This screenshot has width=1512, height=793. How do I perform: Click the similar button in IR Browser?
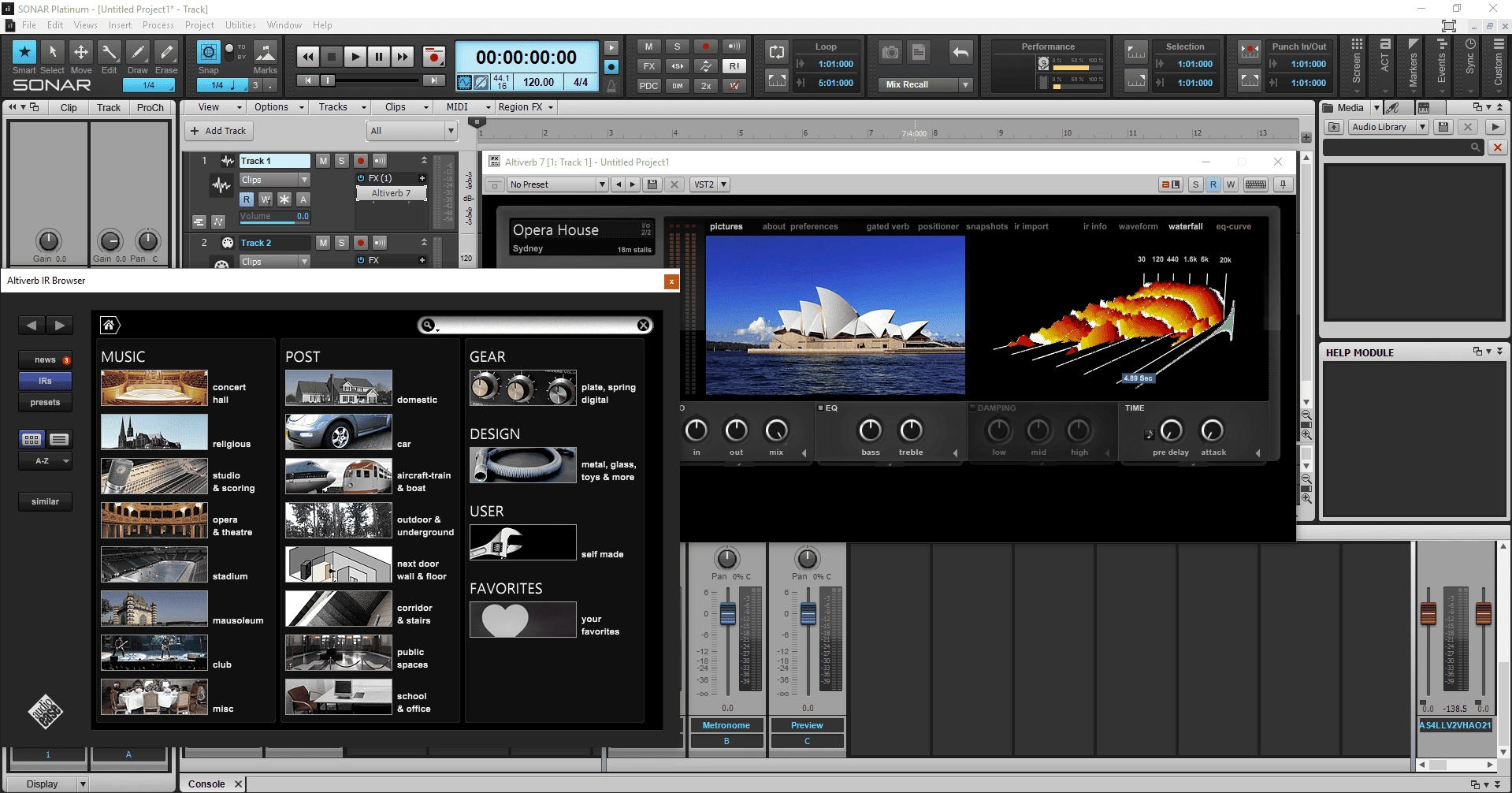pos(45,502)
